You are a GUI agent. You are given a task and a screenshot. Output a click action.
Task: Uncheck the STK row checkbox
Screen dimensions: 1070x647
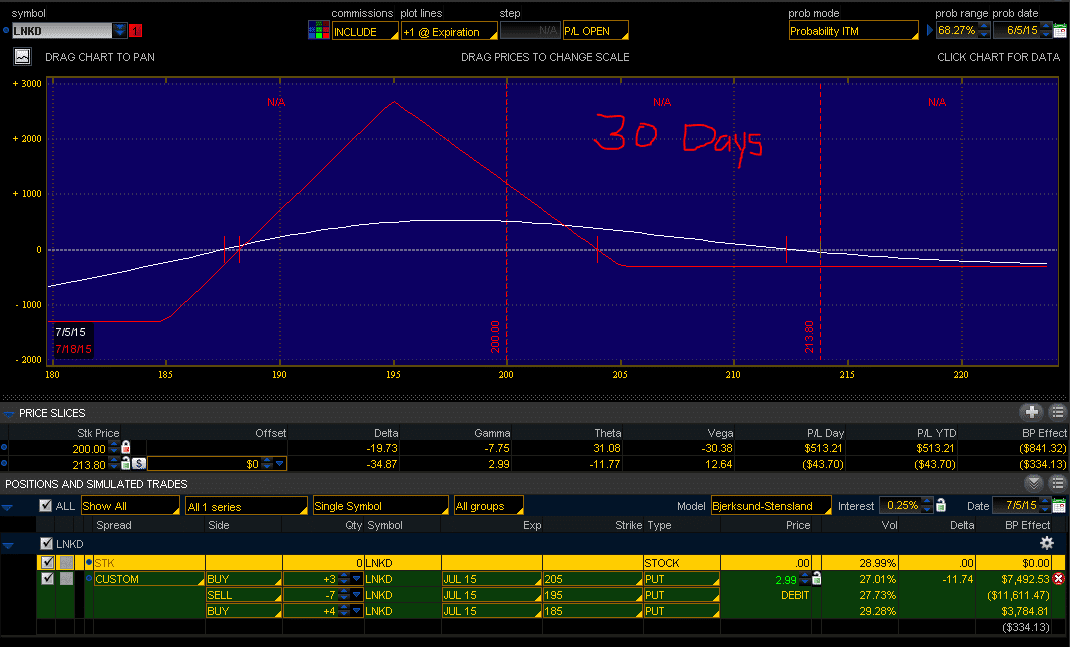coord(47,562)
